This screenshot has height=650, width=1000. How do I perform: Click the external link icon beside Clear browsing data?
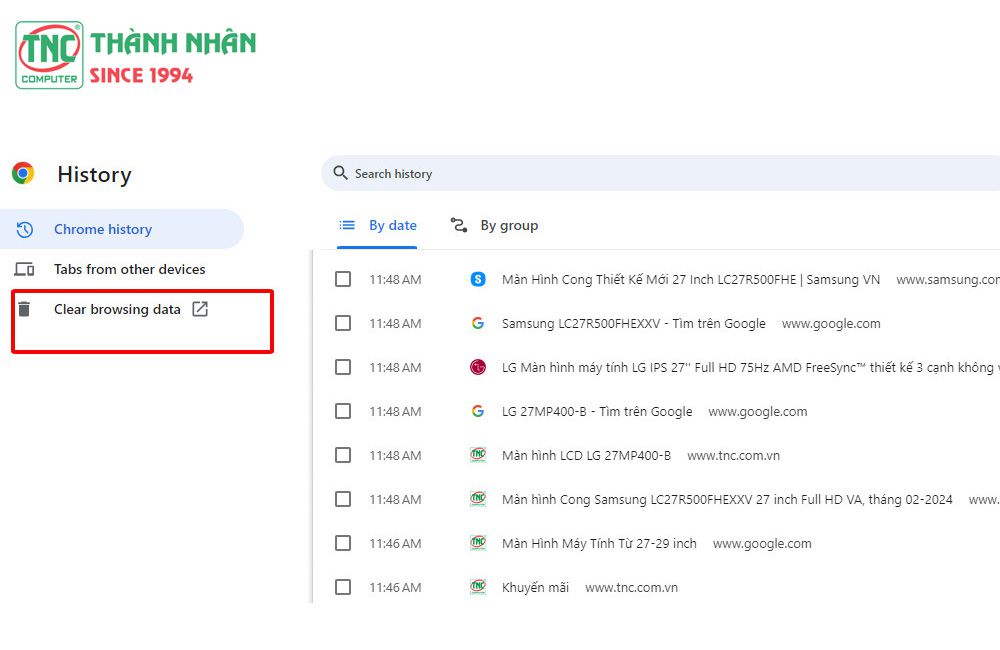(x=200, y=309)
